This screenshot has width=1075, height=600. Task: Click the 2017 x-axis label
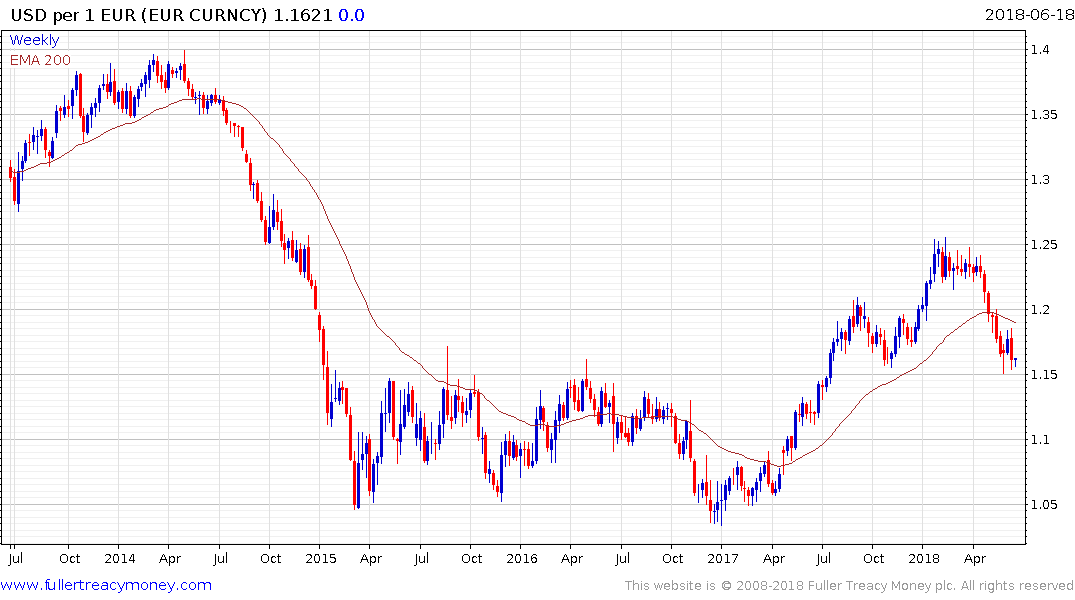(x=723, y=559)
